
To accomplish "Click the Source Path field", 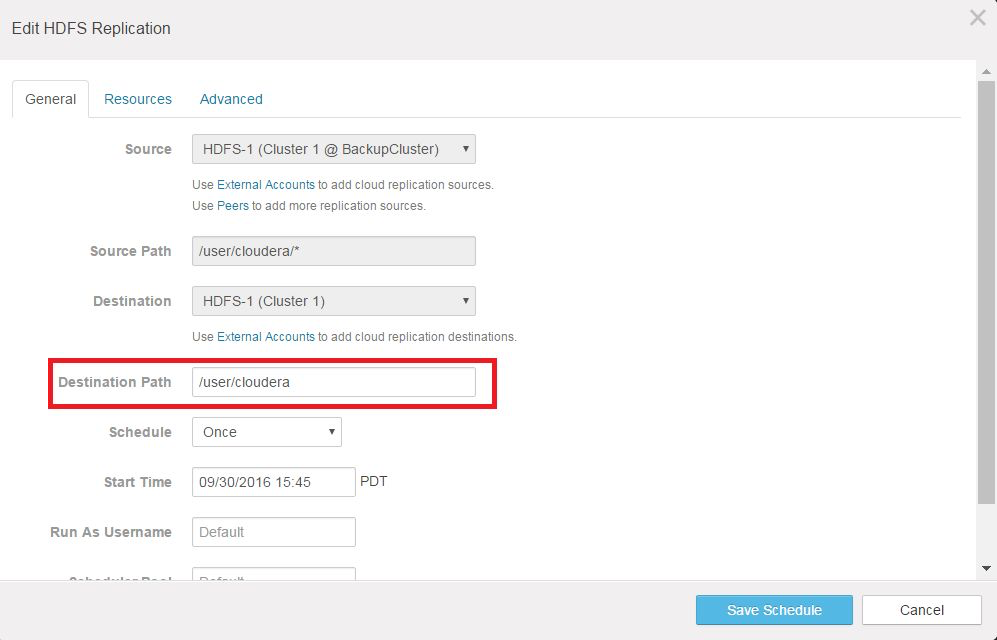I will (x=333, y=251).
